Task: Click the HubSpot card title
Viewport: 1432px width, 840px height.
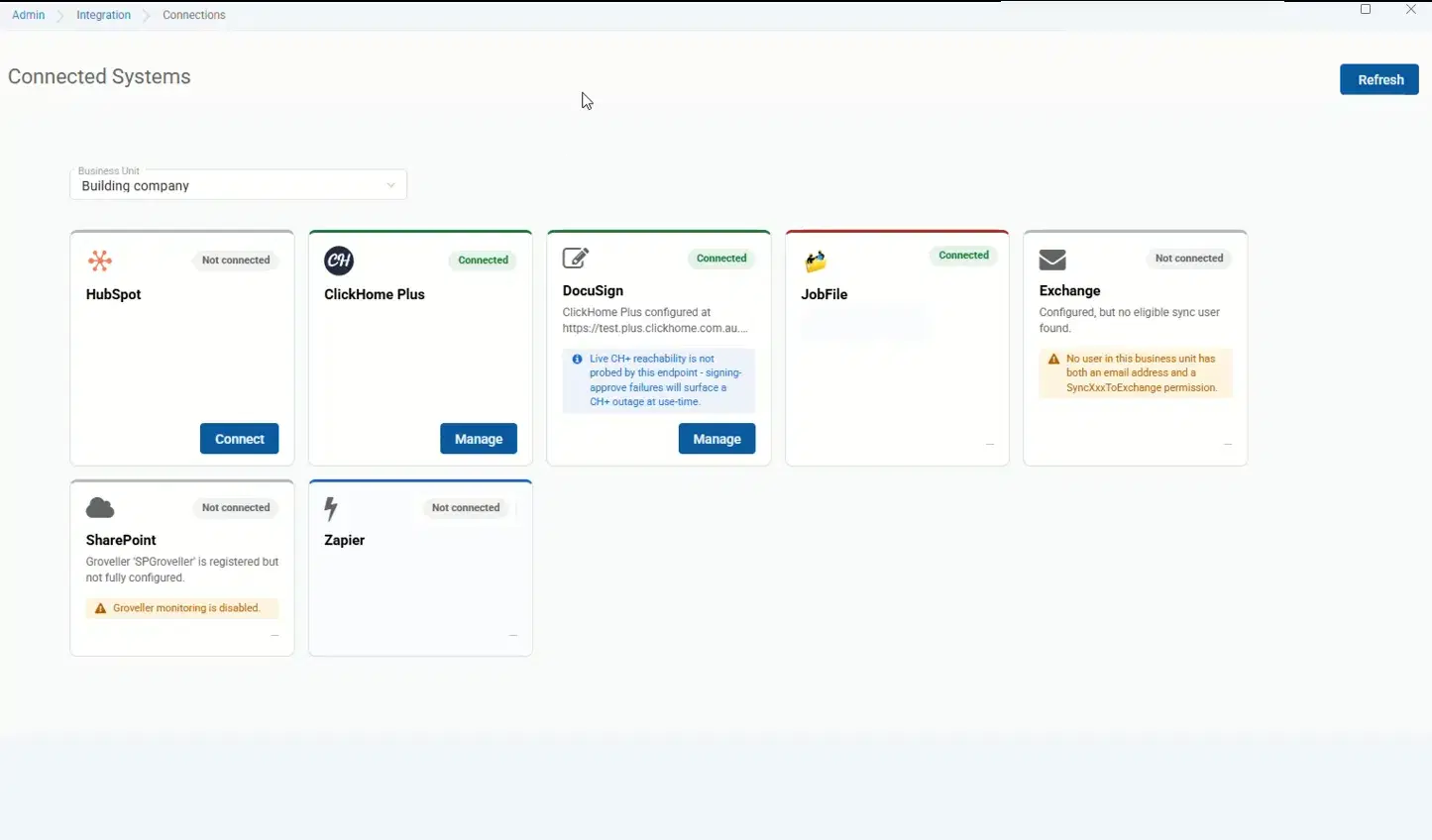Action: (114, 294)
